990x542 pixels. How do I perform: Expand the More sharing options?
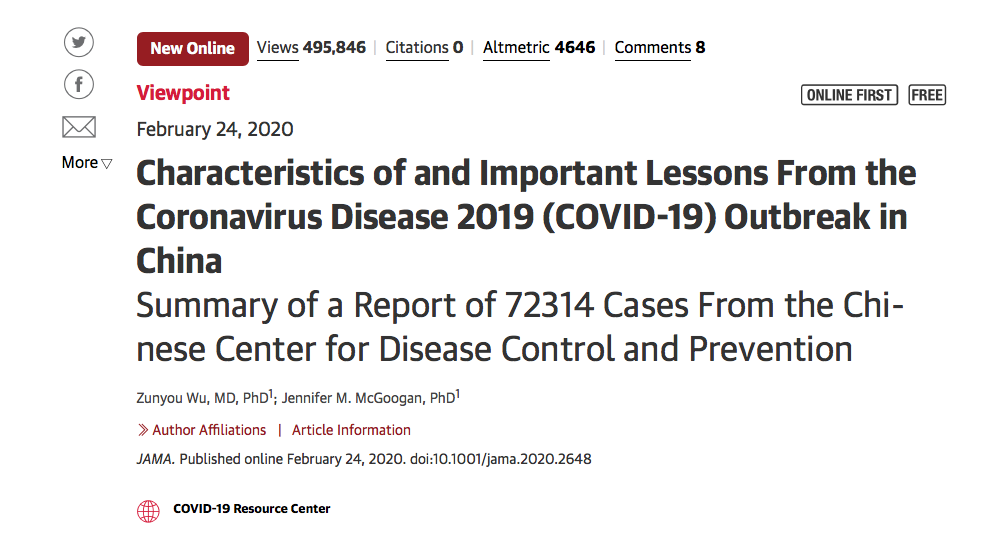(87, 163)
